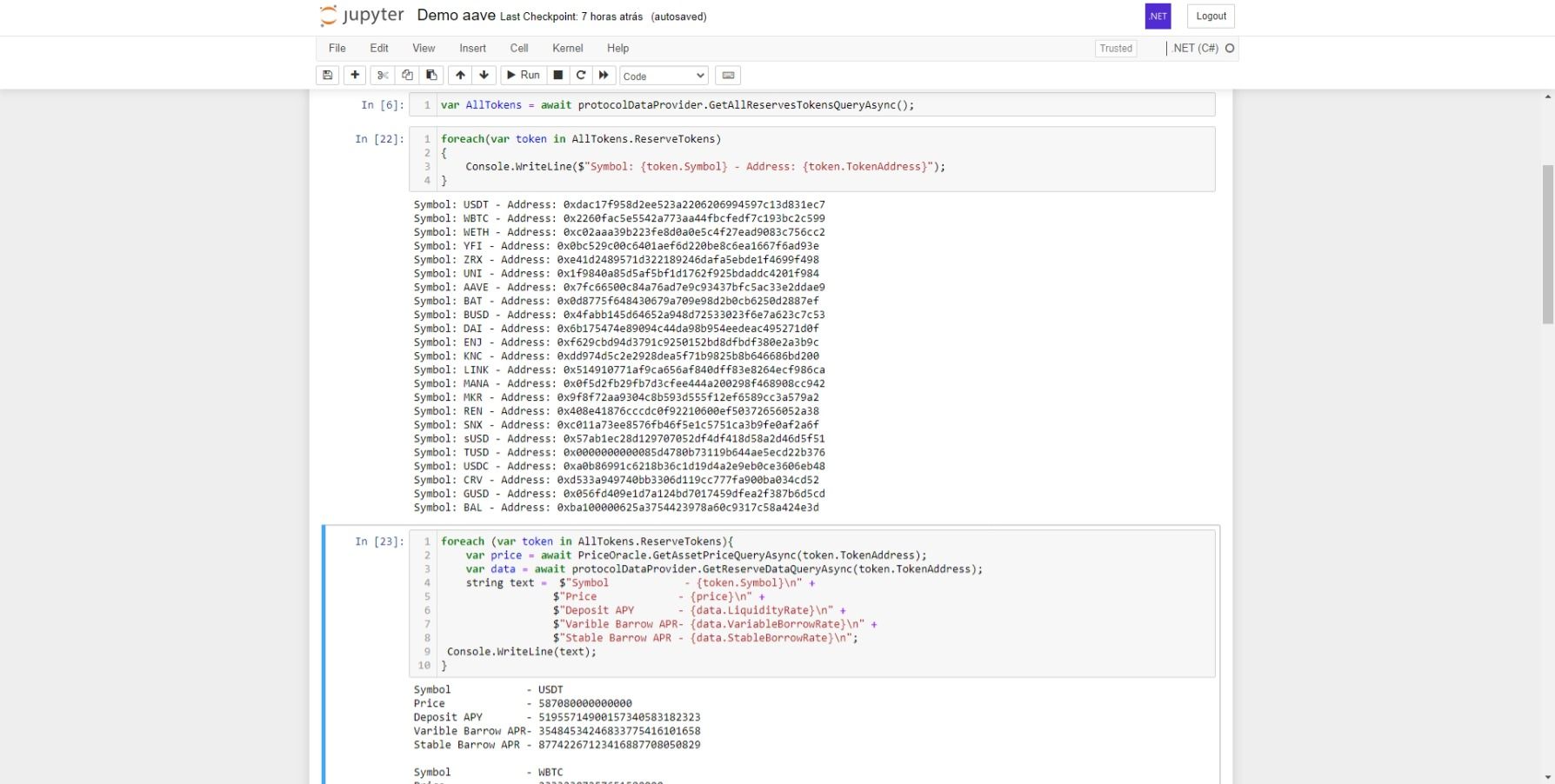Image resolution: width=1555 pixels, height=784 pixels.
Task: Open the Cell menu
Action: 519,49
